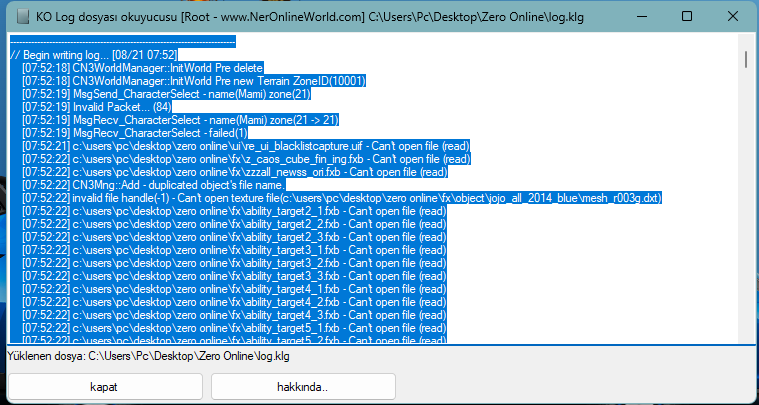
Task: Click the app icon in the title bar
Action: (x=21, y=17)
